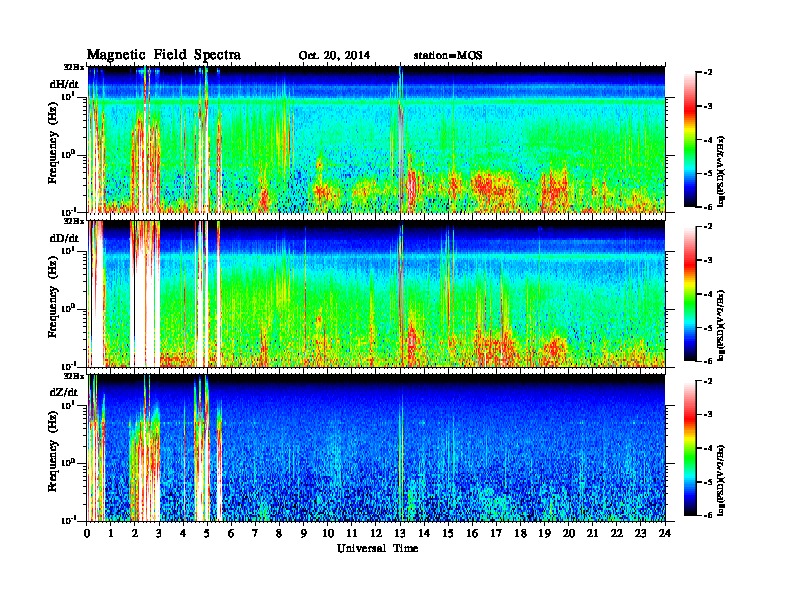Click the '-4' label on dD/dt color bar
The height and width of the screenshot is (612, 792).
point(707,293)
